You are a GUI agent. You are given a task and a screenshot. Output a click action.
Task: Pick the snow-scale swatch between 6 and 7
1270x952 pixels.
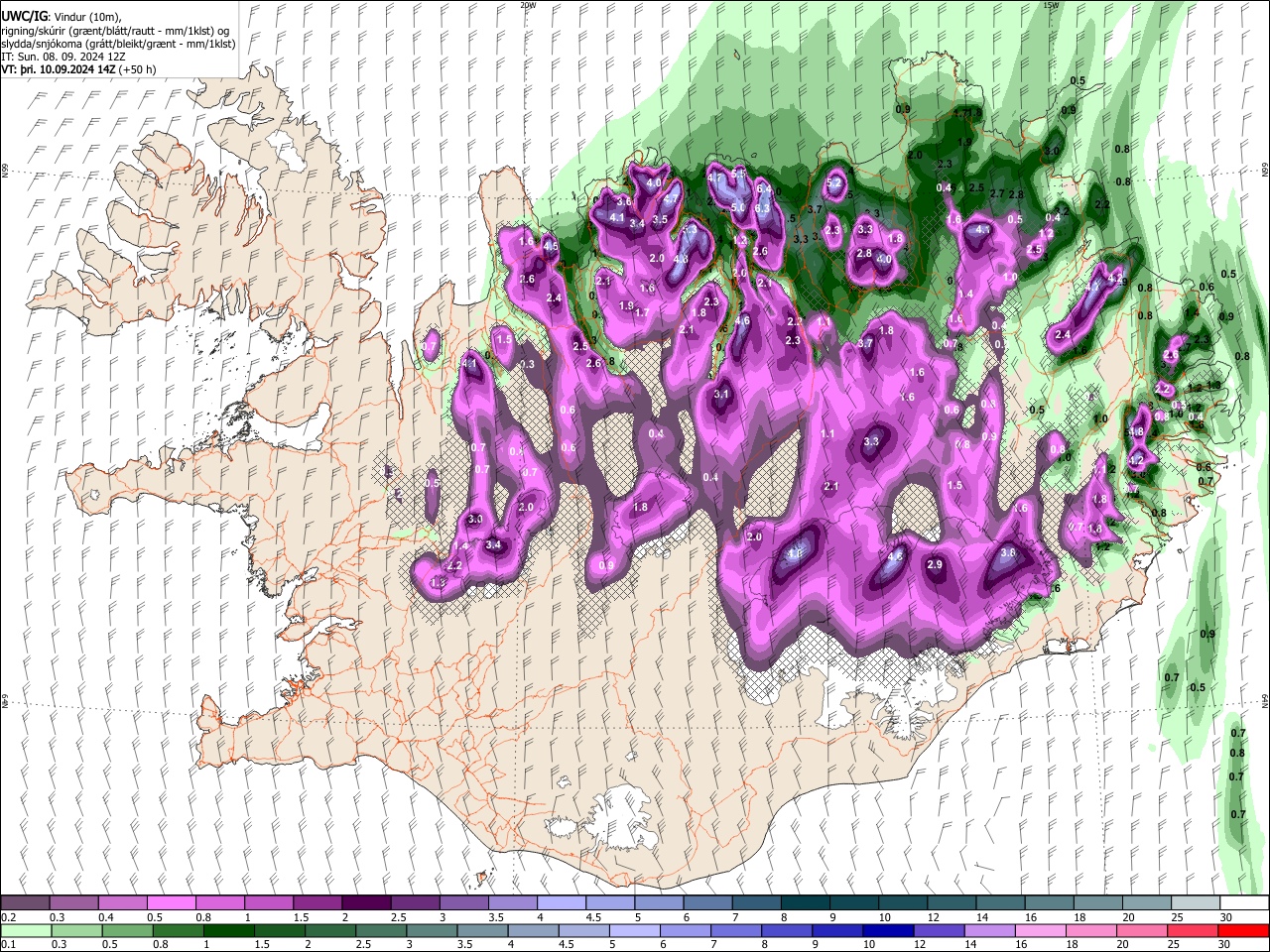706,903
